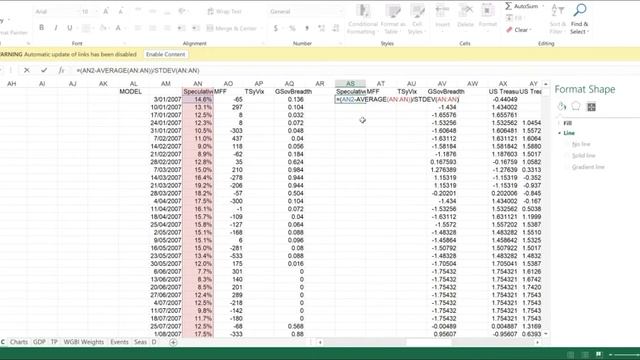Add a new sheet with plus icon
Viewport: 640px width, 360px height.
point(173,342)
